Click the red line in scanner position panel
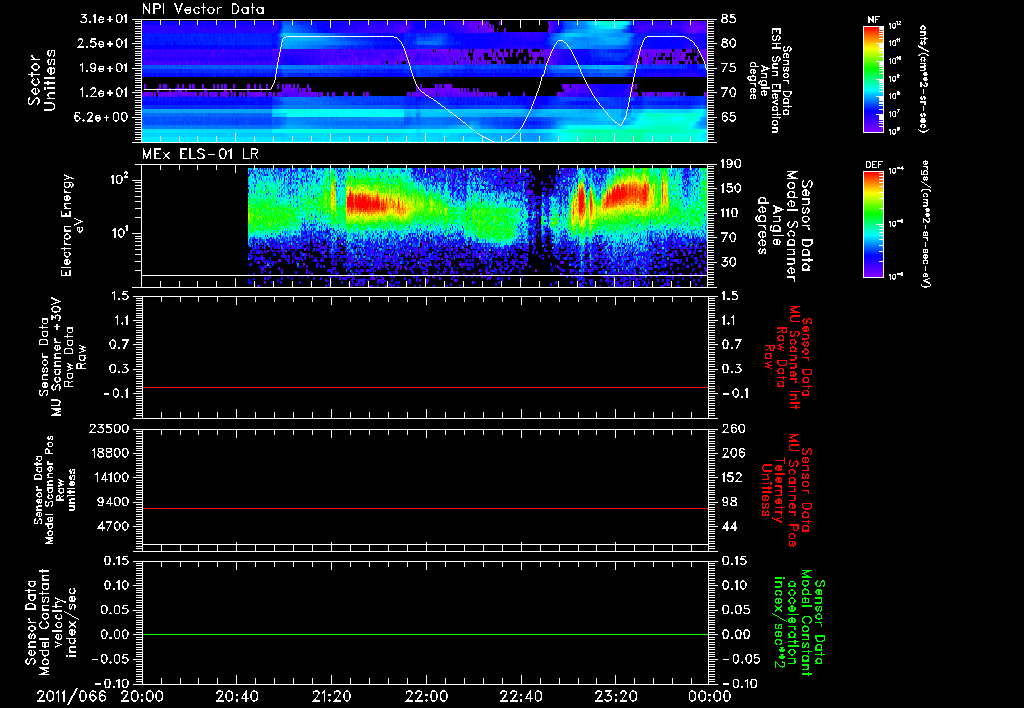 (x=425, y=508)
